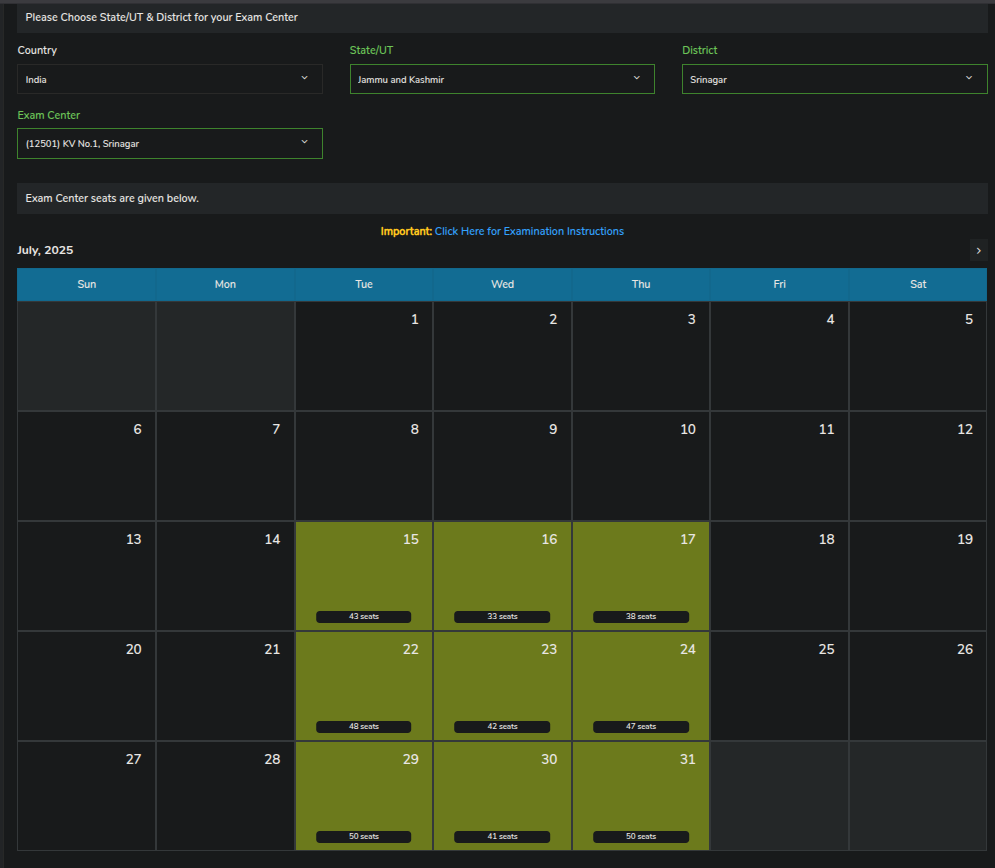Select July 15 with 43 seats
Viewport: 995px width, 868px height.
click(364, 576)
